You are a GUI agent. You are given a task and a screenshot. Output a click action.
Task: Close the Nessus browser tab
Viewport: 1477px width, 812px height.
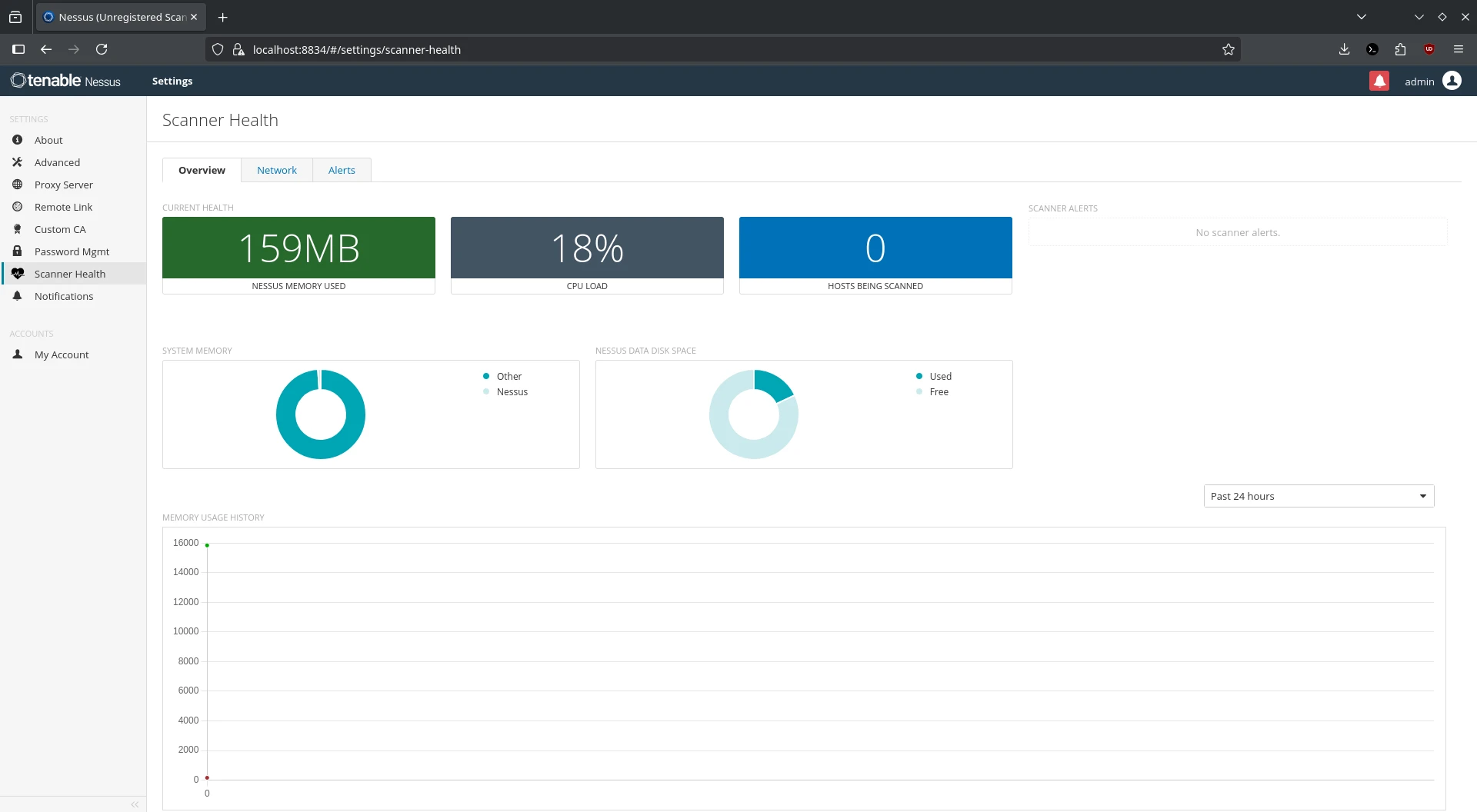click(x=194, y=17)
